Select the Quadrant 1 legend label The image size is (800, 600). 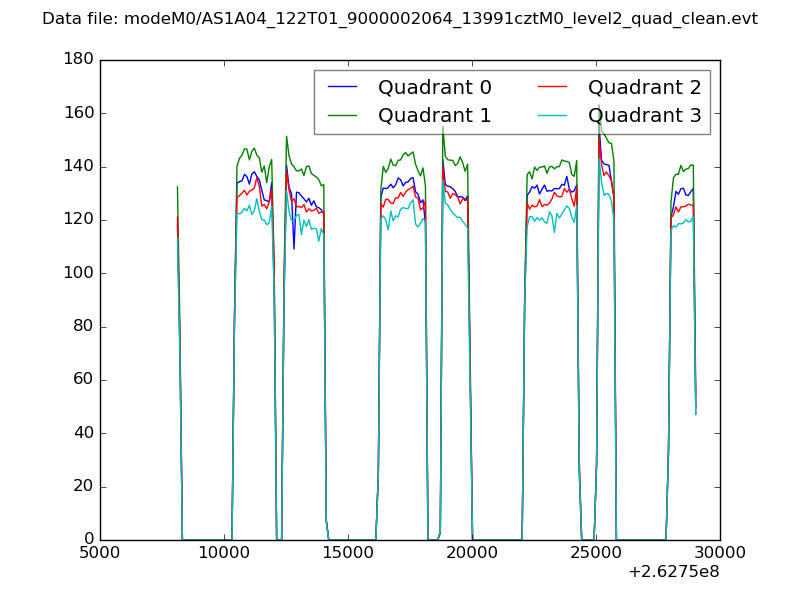(434, 116)
